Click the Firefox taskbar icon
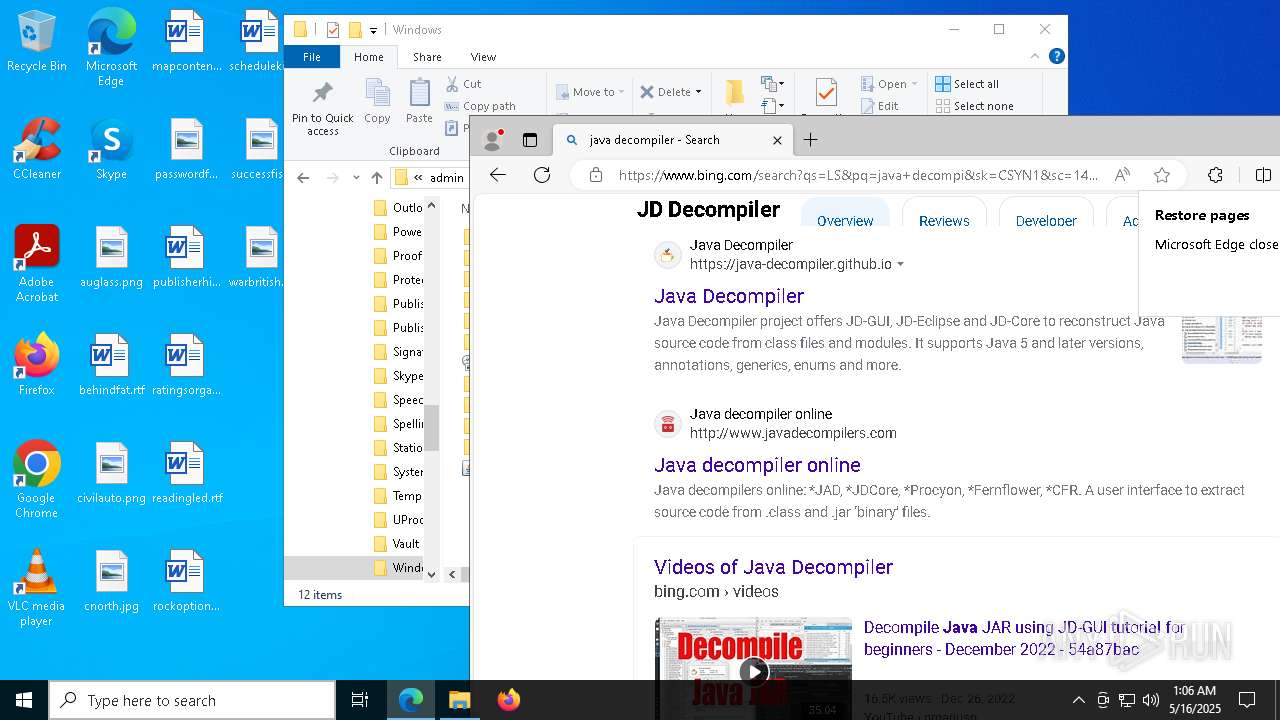The image size is (1280, 720). [508, 700]
